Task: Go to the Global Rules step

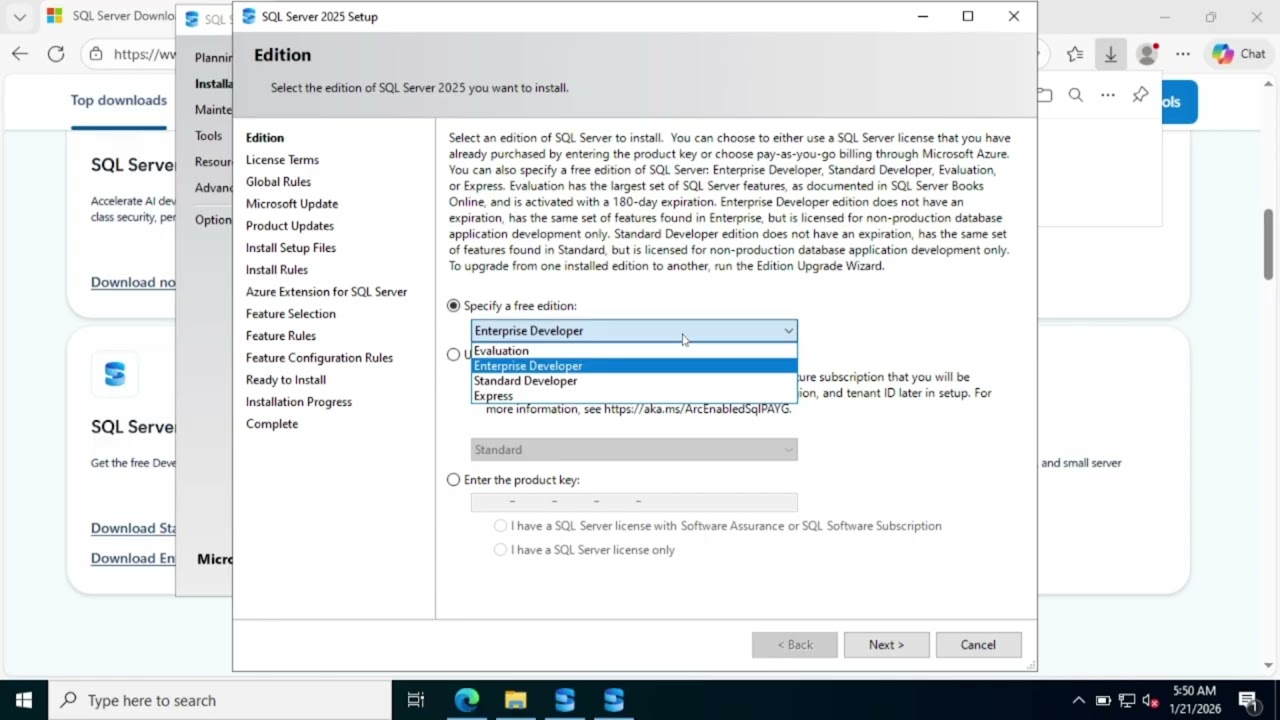Action: pos(278,182)
